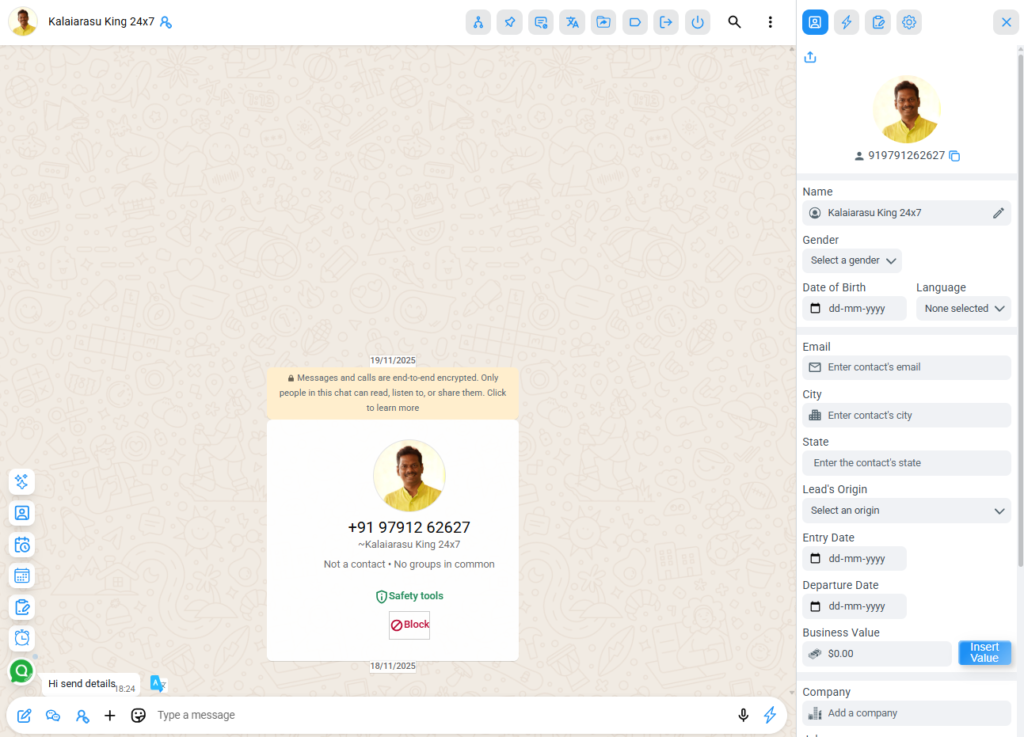The image size is (1024, 737).
Task: Switch to the settings gear tab in side panel
Action: [909, 22]
